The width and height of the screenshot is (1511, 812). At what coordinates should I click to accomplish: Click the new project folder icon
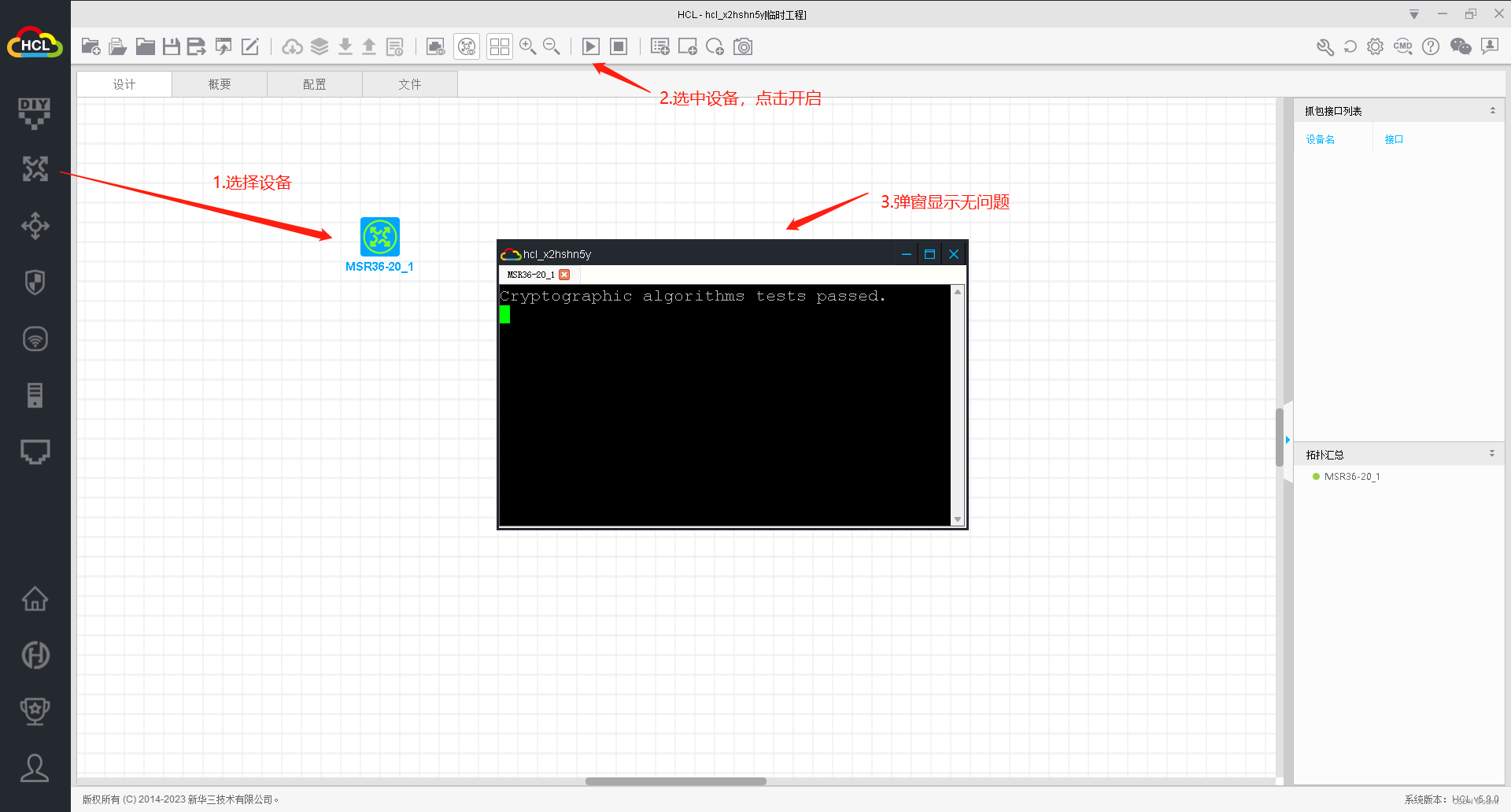tap(91, 47)
